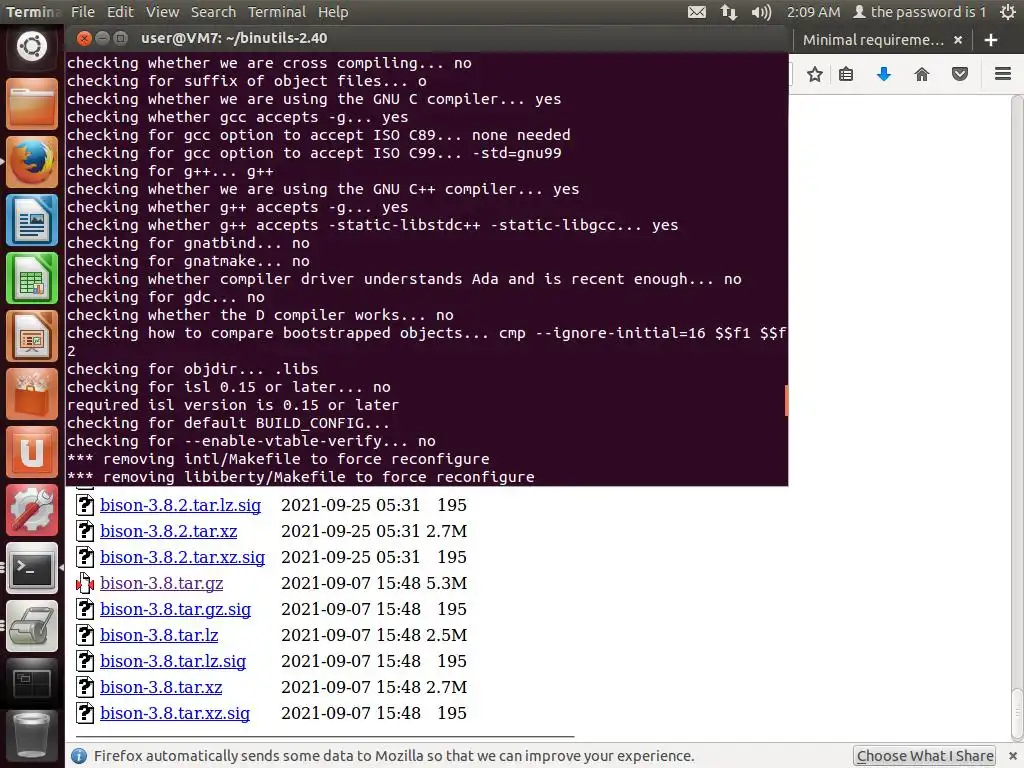
Task: Open Ubuntu One launcher icon
Action: pos(31,453)
